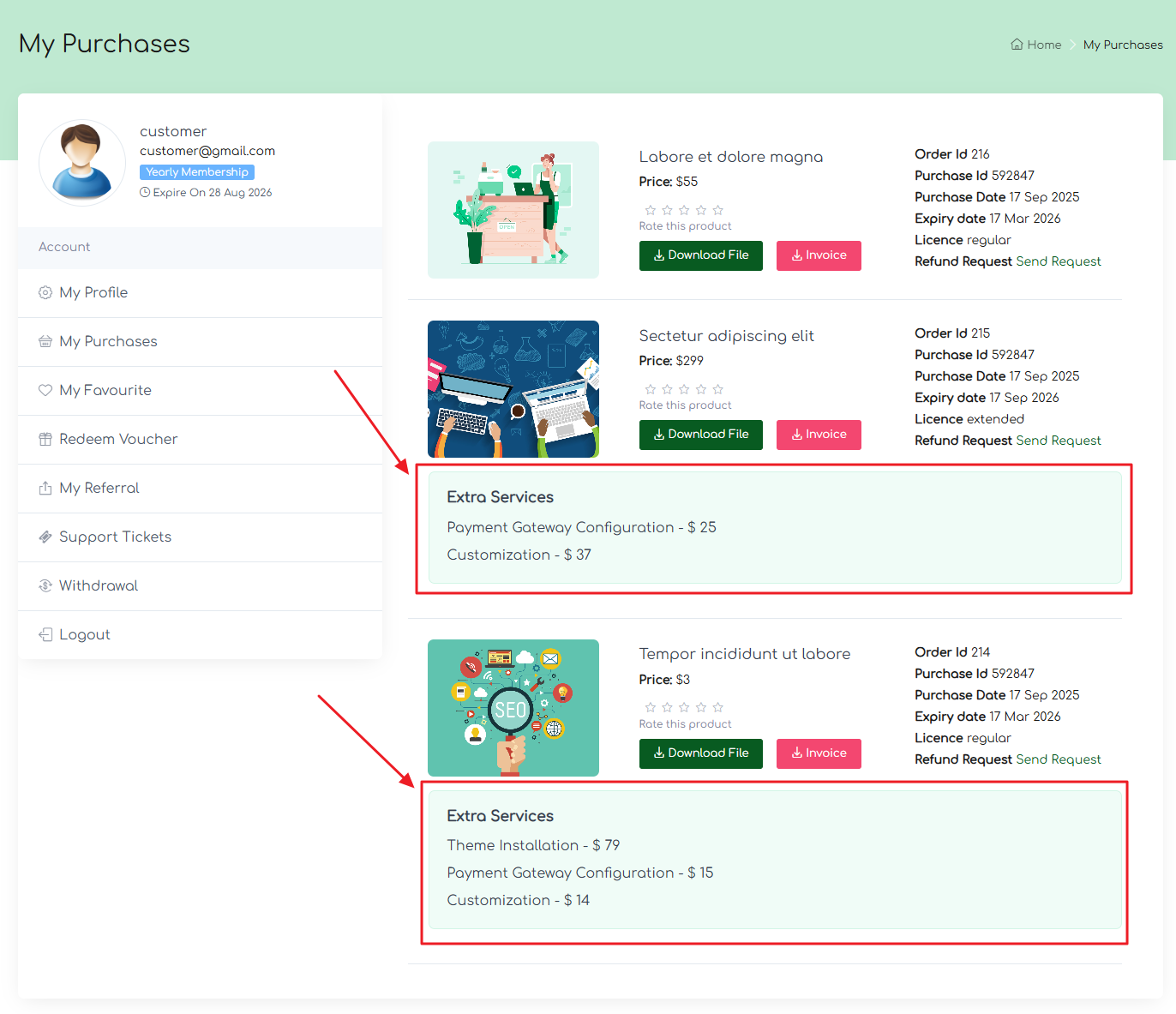Click the Redeem Voucher gift icon
Viewport: 1176px width, 1014px height.
[x=45, y=440]
